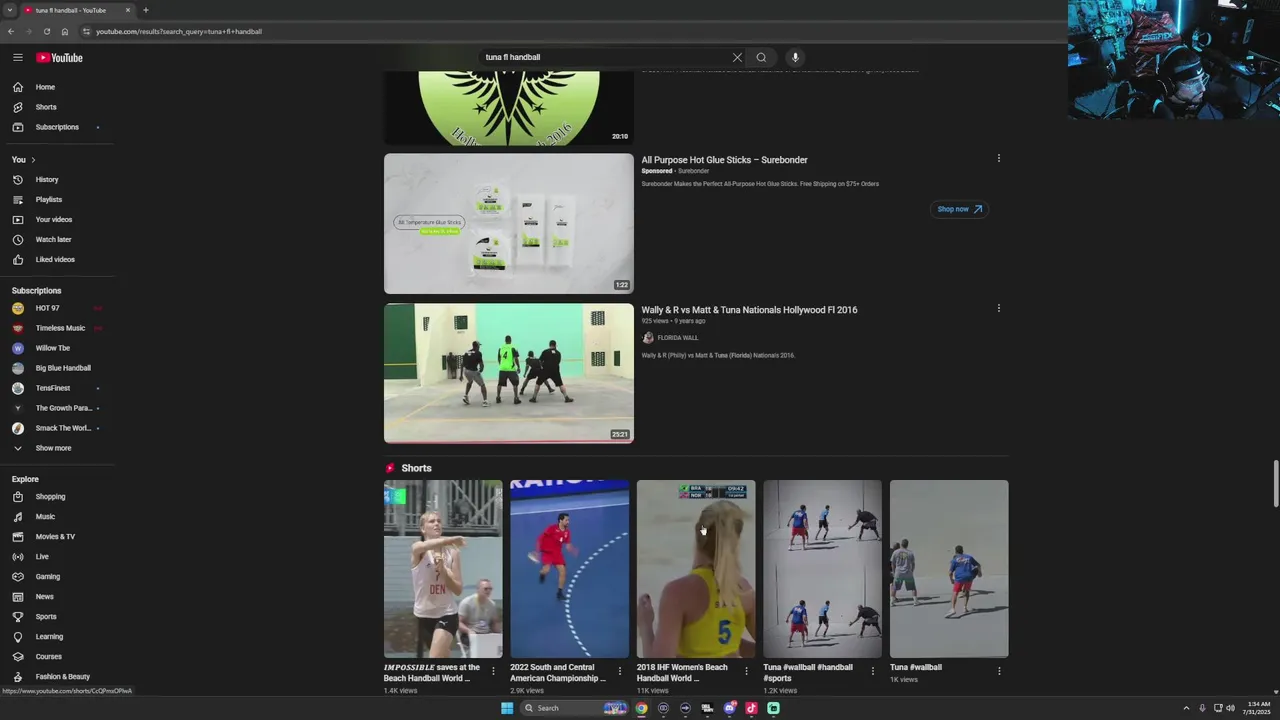Play the 2018 IHF Women's Beach short thumbnail
This screenshot has width=1280, height=720.
[696, 569]
